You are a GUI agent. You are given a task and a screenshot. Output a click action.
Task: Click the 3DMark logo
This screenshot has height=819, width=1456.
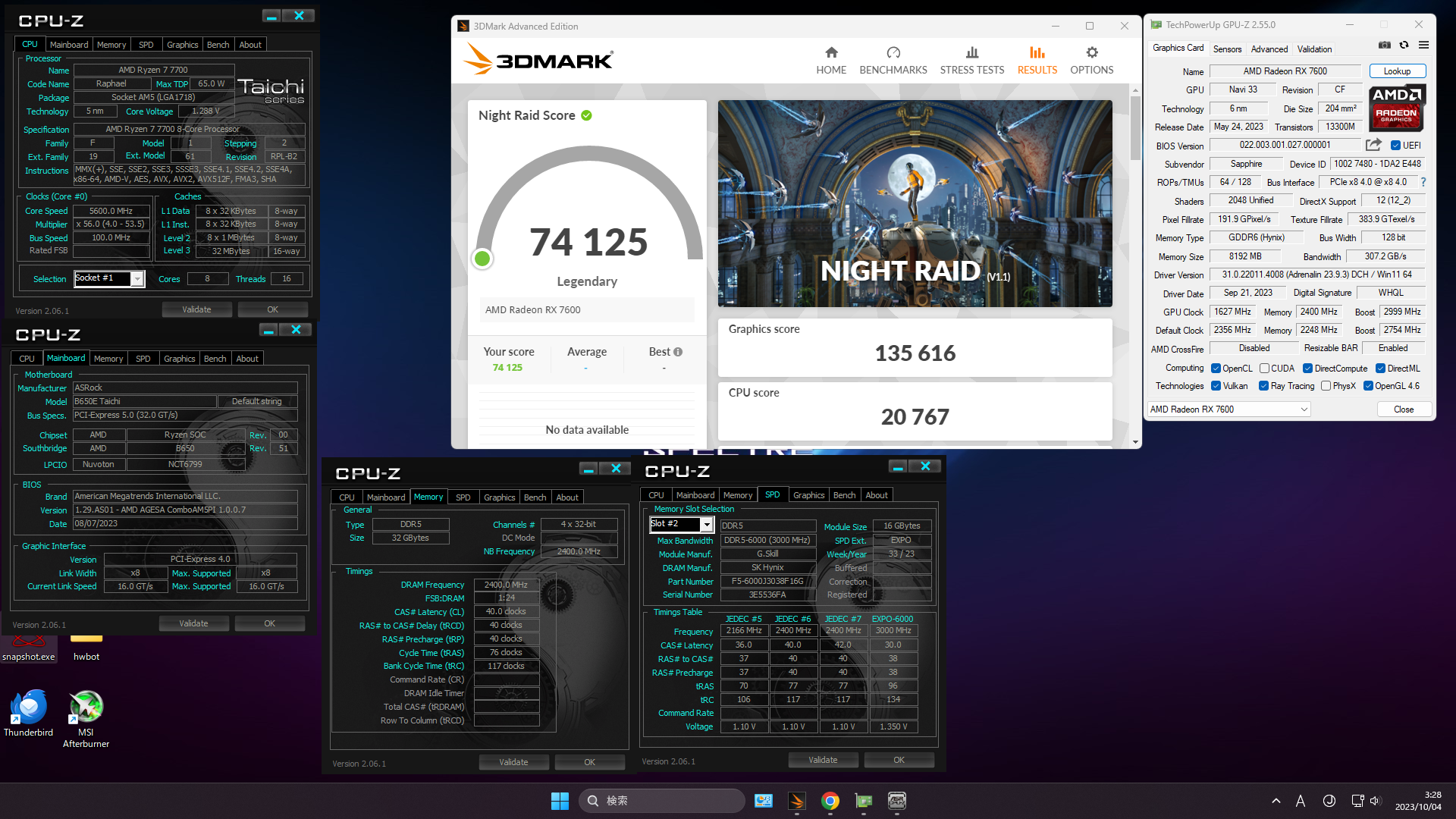point(538,59)
